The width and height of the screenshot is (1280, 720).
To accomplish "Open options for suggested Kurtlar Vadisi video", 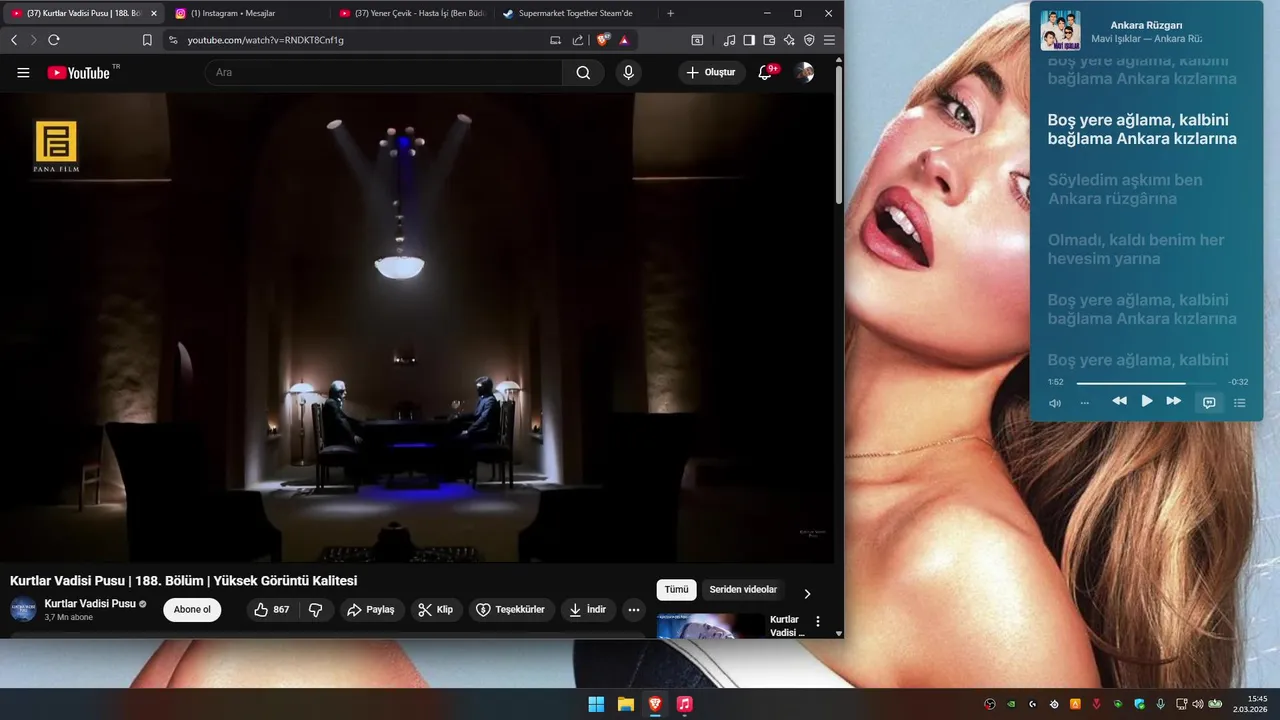I will coord(818,621).
